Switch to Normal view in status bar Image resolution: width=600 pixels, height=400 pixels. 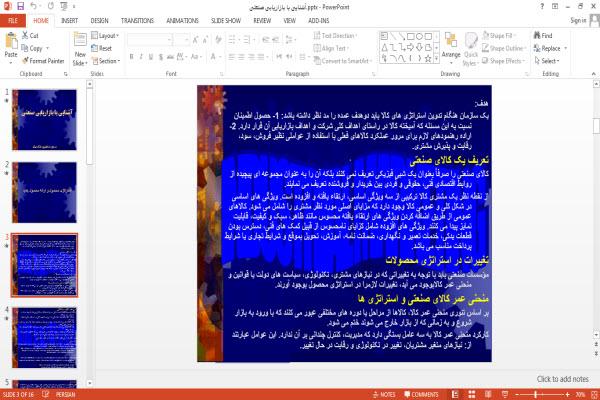click(x=455, y=394)
